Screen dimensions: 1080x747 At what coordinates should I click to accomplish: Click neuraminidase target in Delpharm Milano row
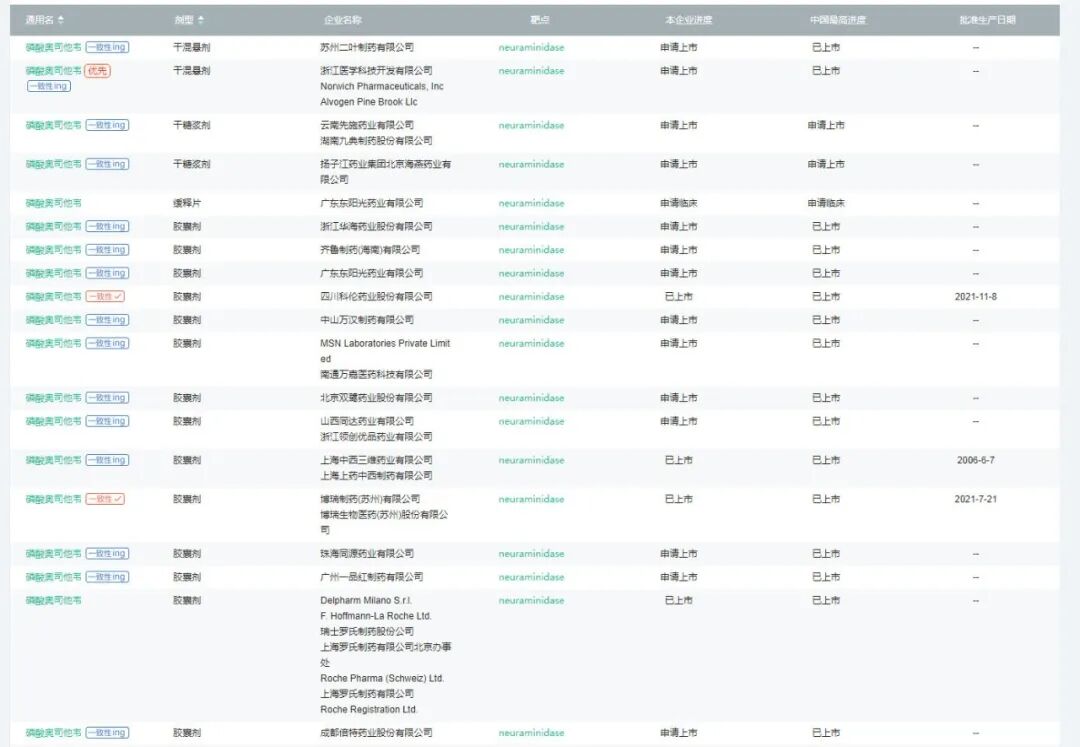[531, 600]
